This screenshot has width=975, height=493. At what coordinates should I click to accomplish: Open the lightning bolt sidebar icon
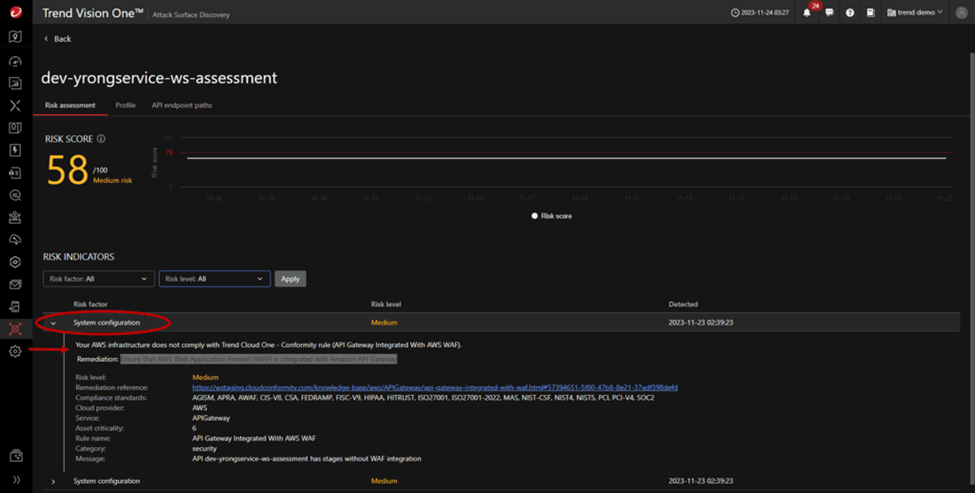16,150
